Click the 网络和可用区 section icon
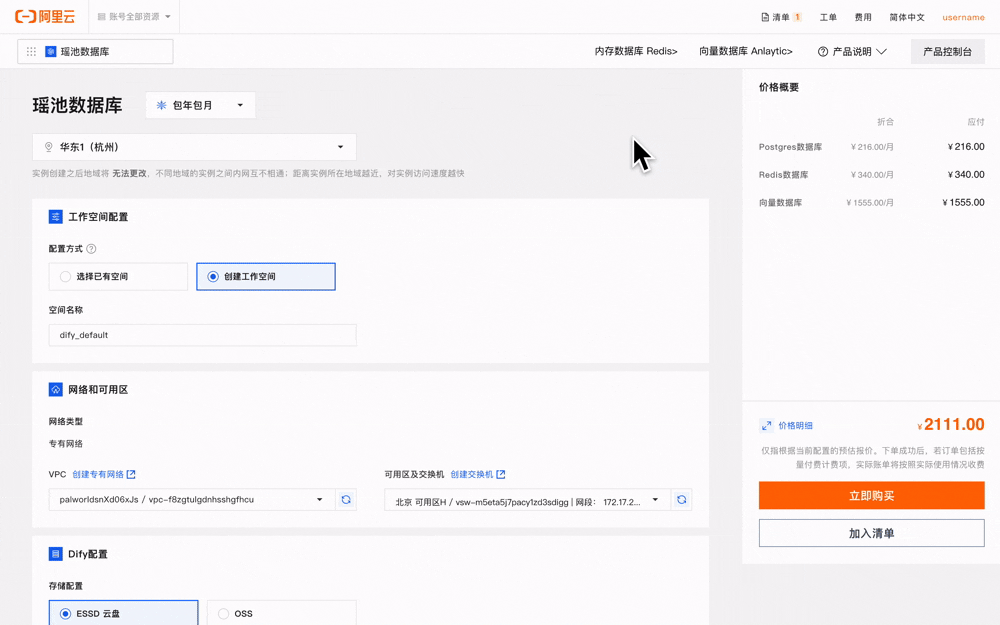The image size is (1000, 625). [55, 389]
